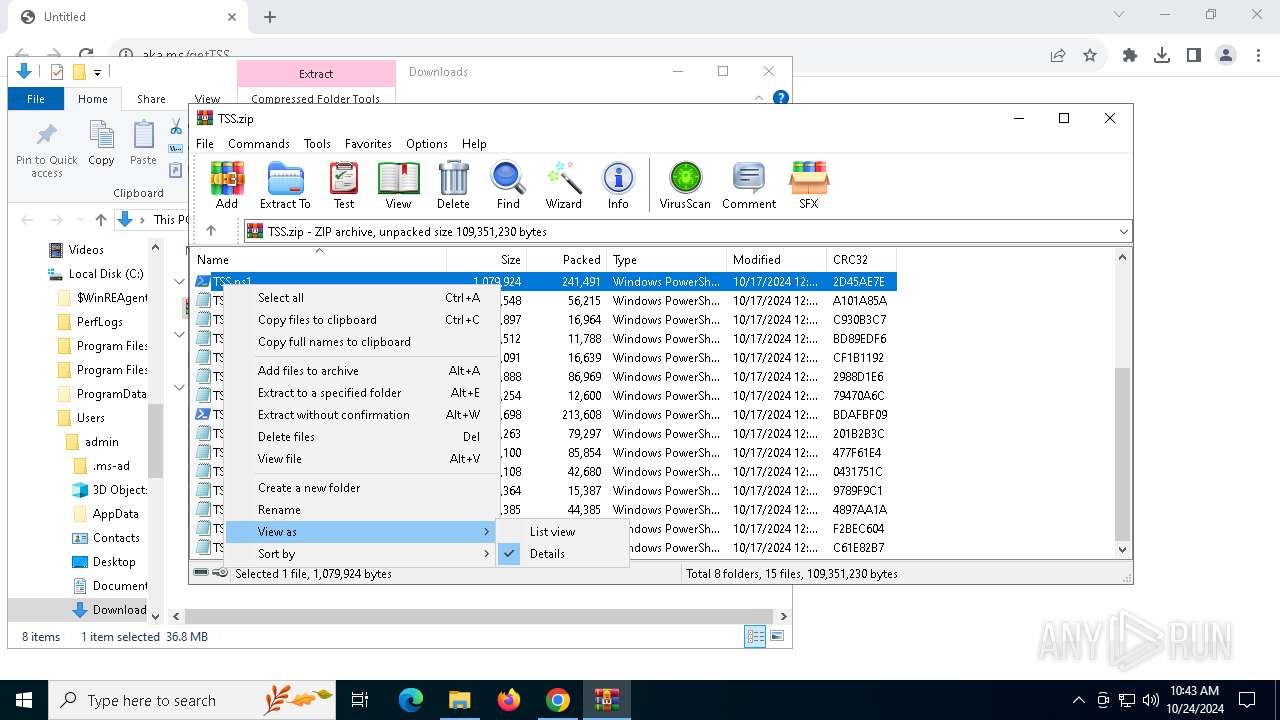Click the Test archive icon
Screen dimensions: 1280x720
coord(344,186)
